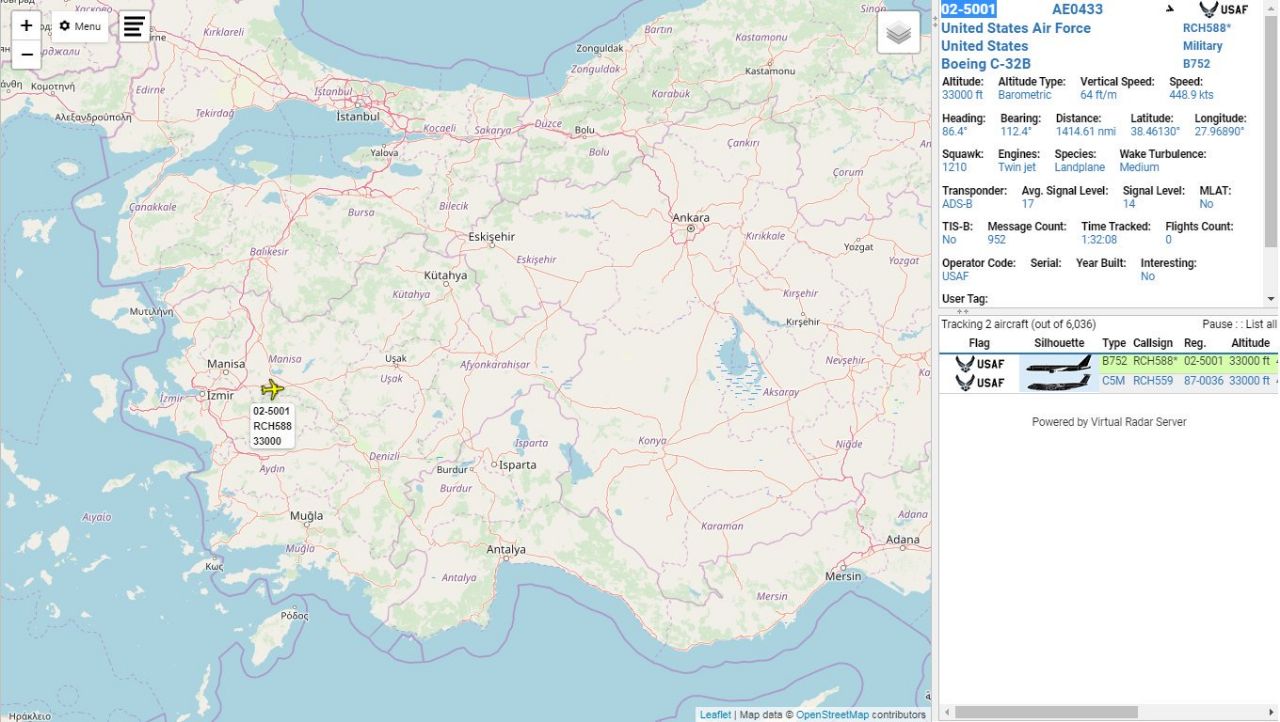
Task: Click Powered by Virtual Radar Server text
Action: click(1109, 422)
